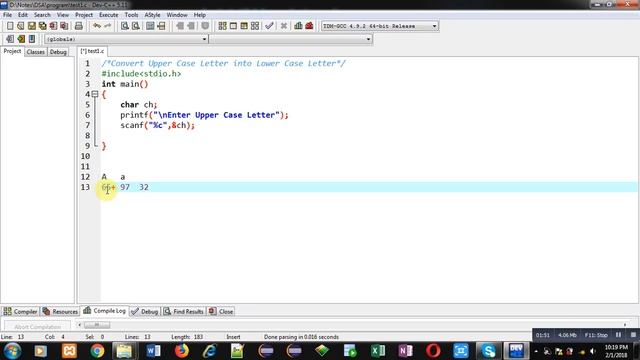Open the AStyle menu
This screenshot has width=640, height=360.
point(152,15)
